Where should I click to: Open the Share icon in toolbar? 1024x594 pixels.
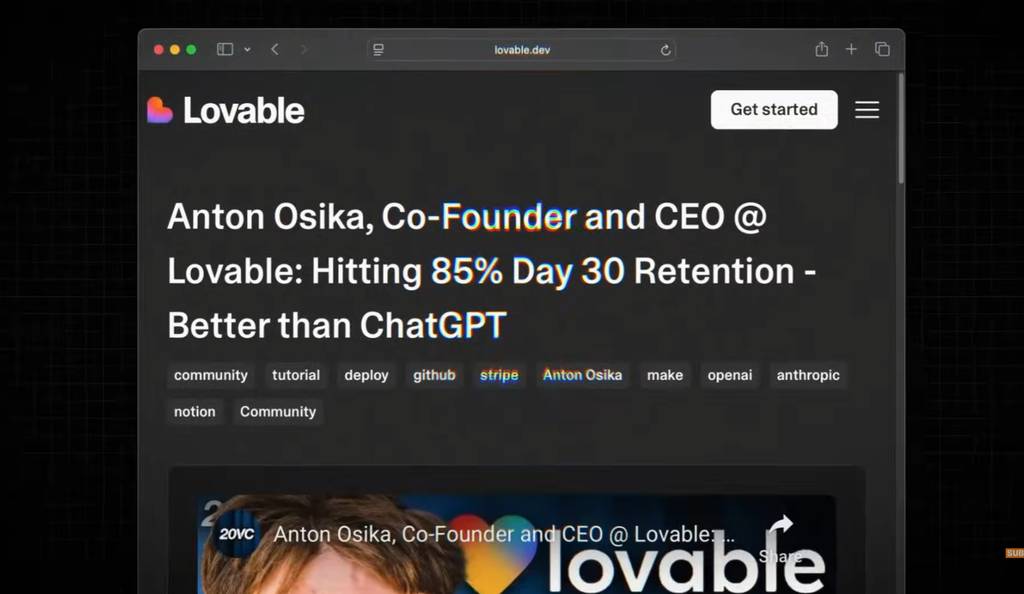click(x=822, y=49)
